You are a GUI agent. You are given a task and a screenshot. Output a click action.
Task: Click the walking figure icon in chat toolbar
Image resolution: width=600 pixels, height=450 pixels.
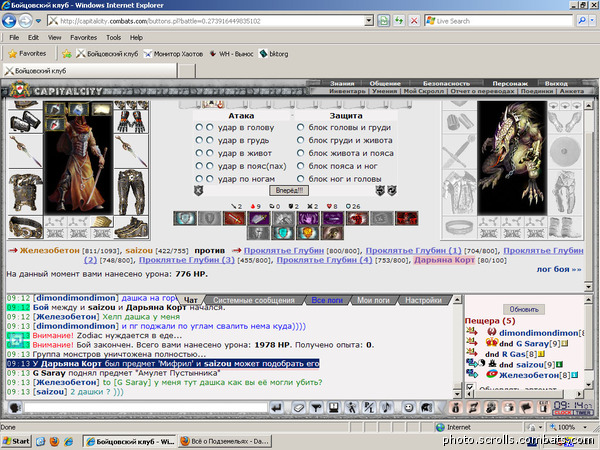click(351, 408)
